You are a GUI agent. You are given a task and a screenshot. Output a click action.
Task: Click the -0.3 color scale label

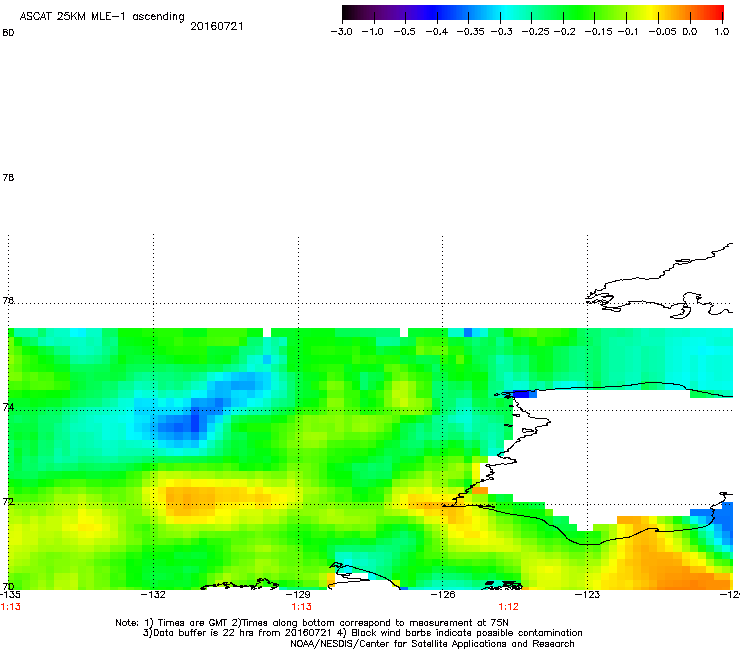click(x=502, y=32)
